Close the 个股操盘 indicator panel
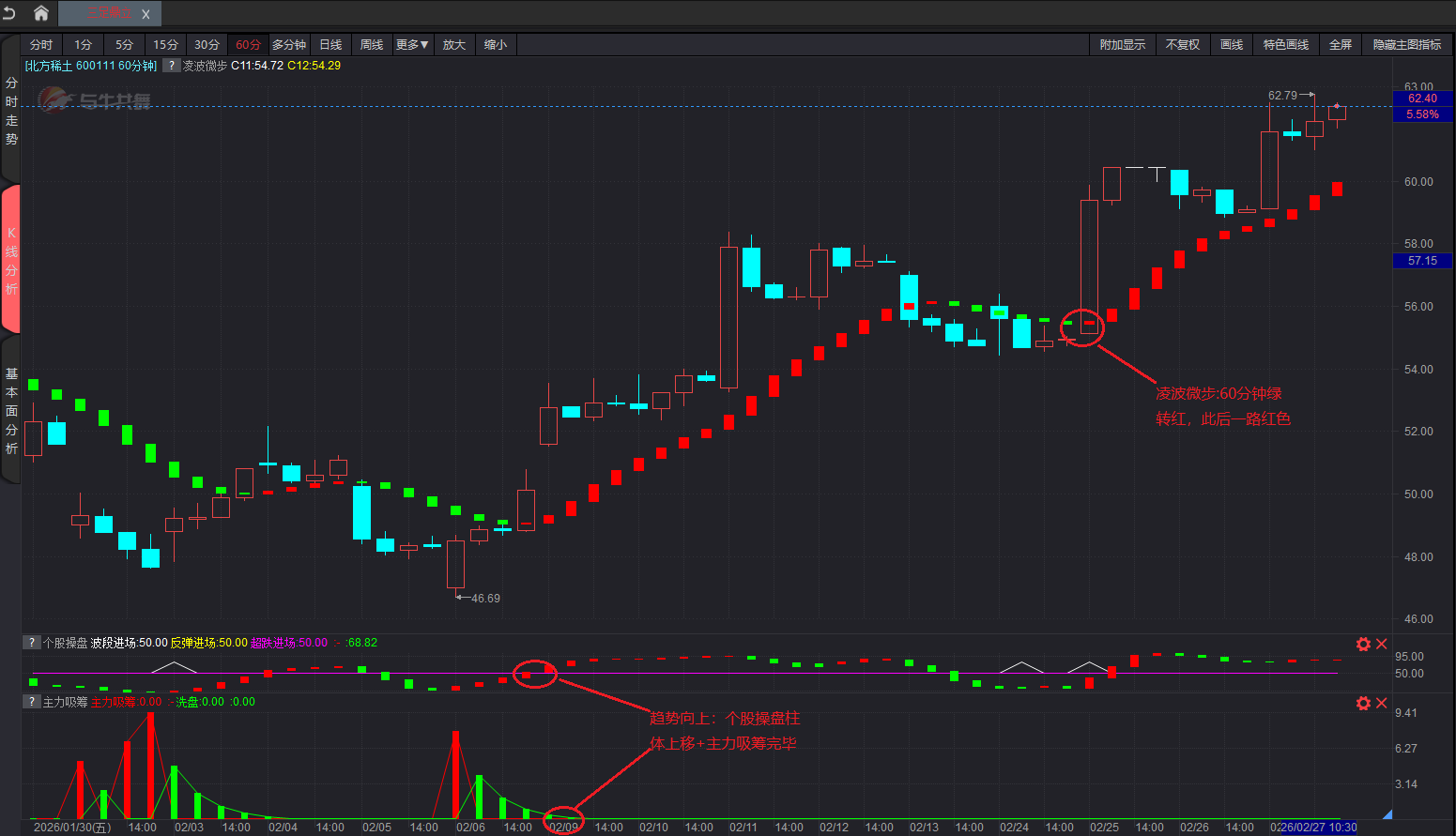The image size is (1456, 836). (x=1381, y=644)
